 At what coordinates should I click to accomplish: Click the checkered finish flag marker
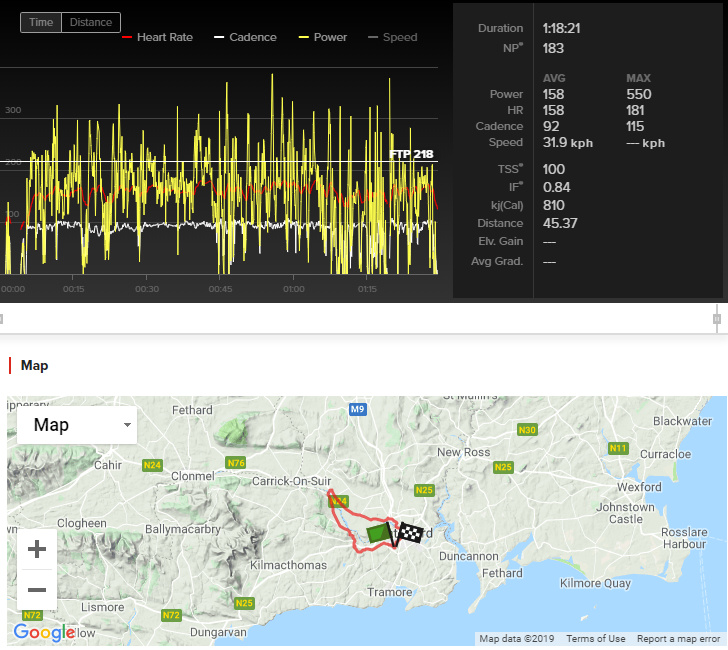tap(411, 533)
